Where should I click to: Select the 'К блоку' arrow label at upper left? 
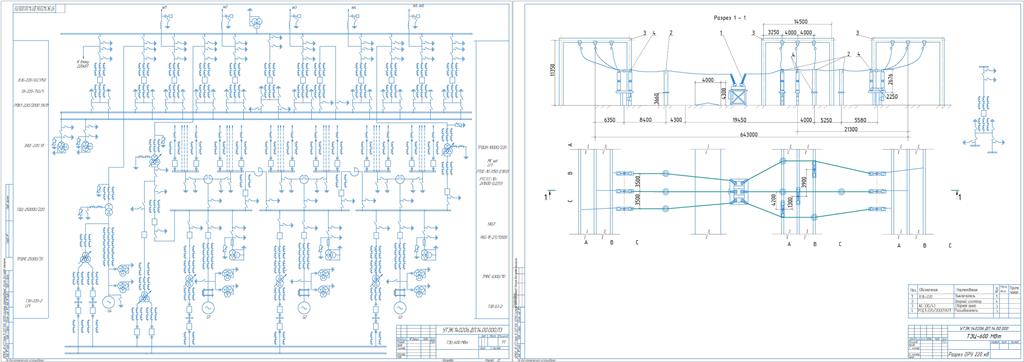[x=84, y=63]
